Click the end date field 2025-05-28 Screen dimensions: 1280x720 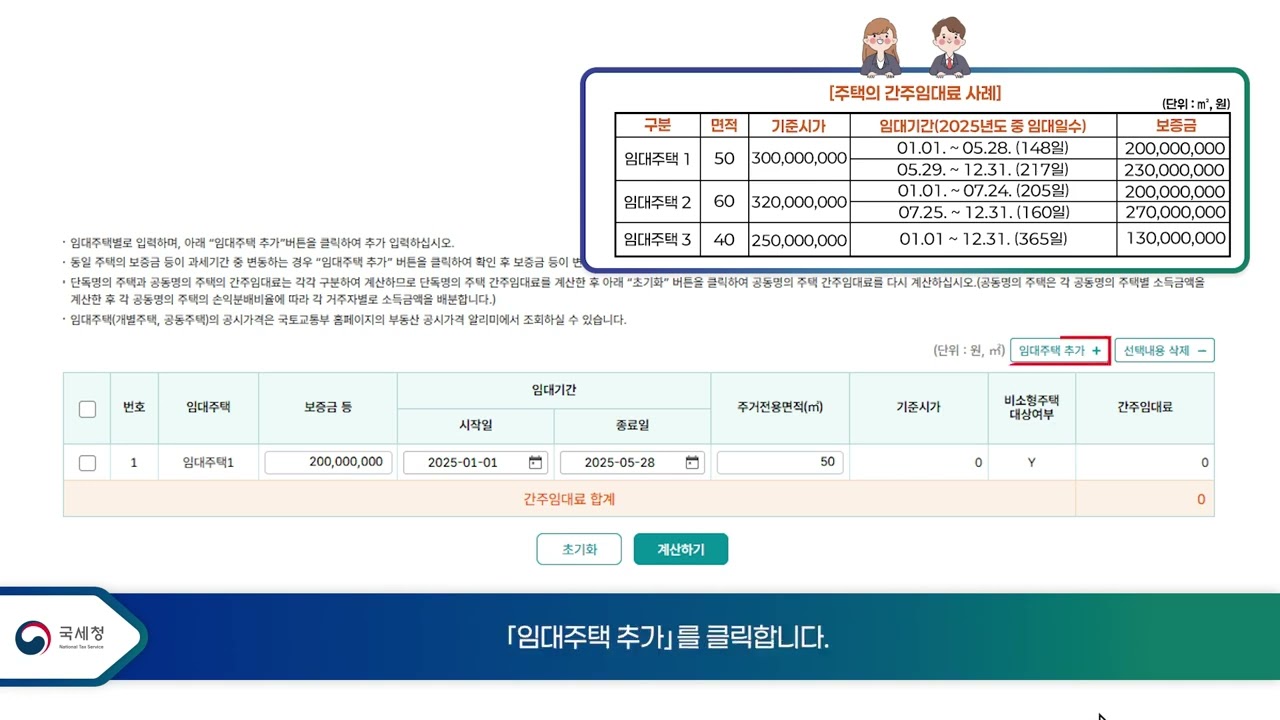632,463
